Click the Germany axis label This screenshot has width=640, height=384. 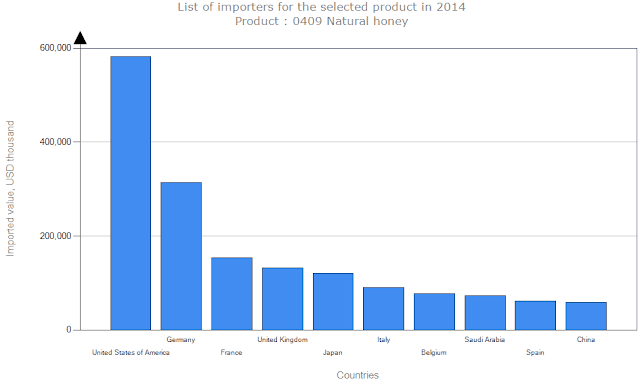point(181,340)
